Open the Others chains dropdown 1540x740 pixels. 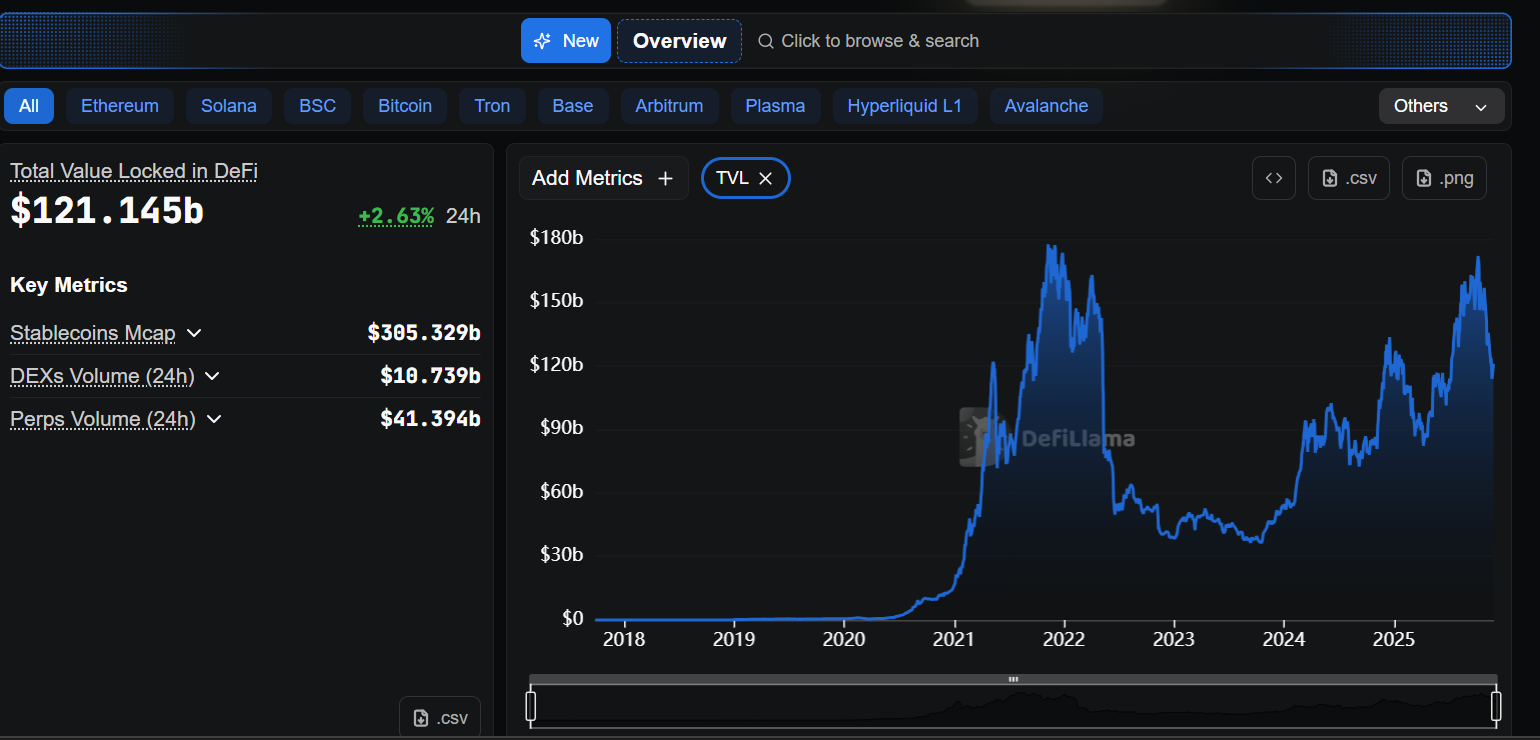[1441, 106]
